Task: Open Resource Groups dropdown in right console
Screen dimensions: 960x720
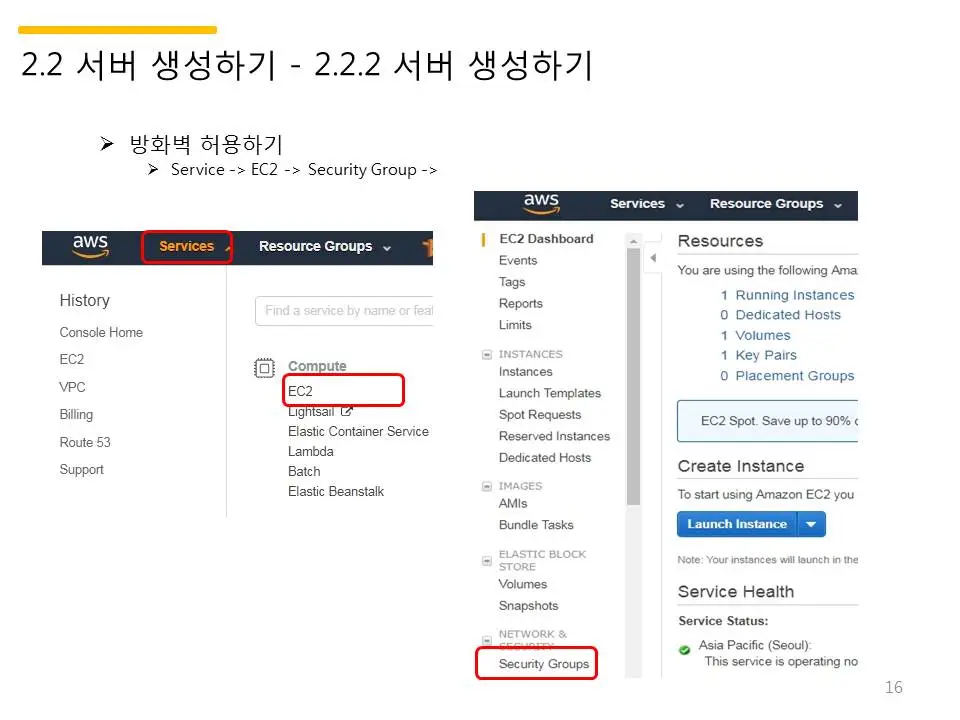Action: click(776, 204)
